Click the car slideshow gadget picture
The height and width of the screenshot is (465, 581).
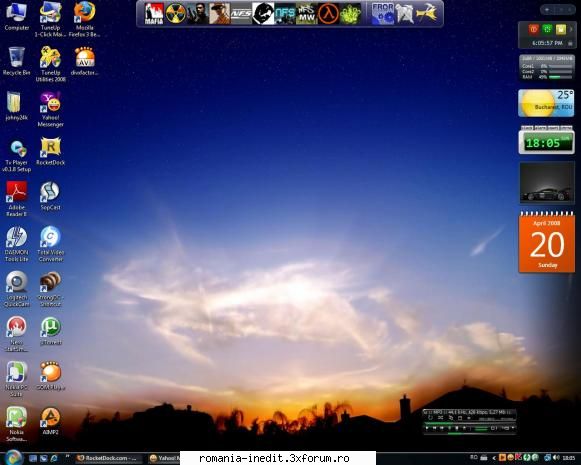click(x=547, y=183)
